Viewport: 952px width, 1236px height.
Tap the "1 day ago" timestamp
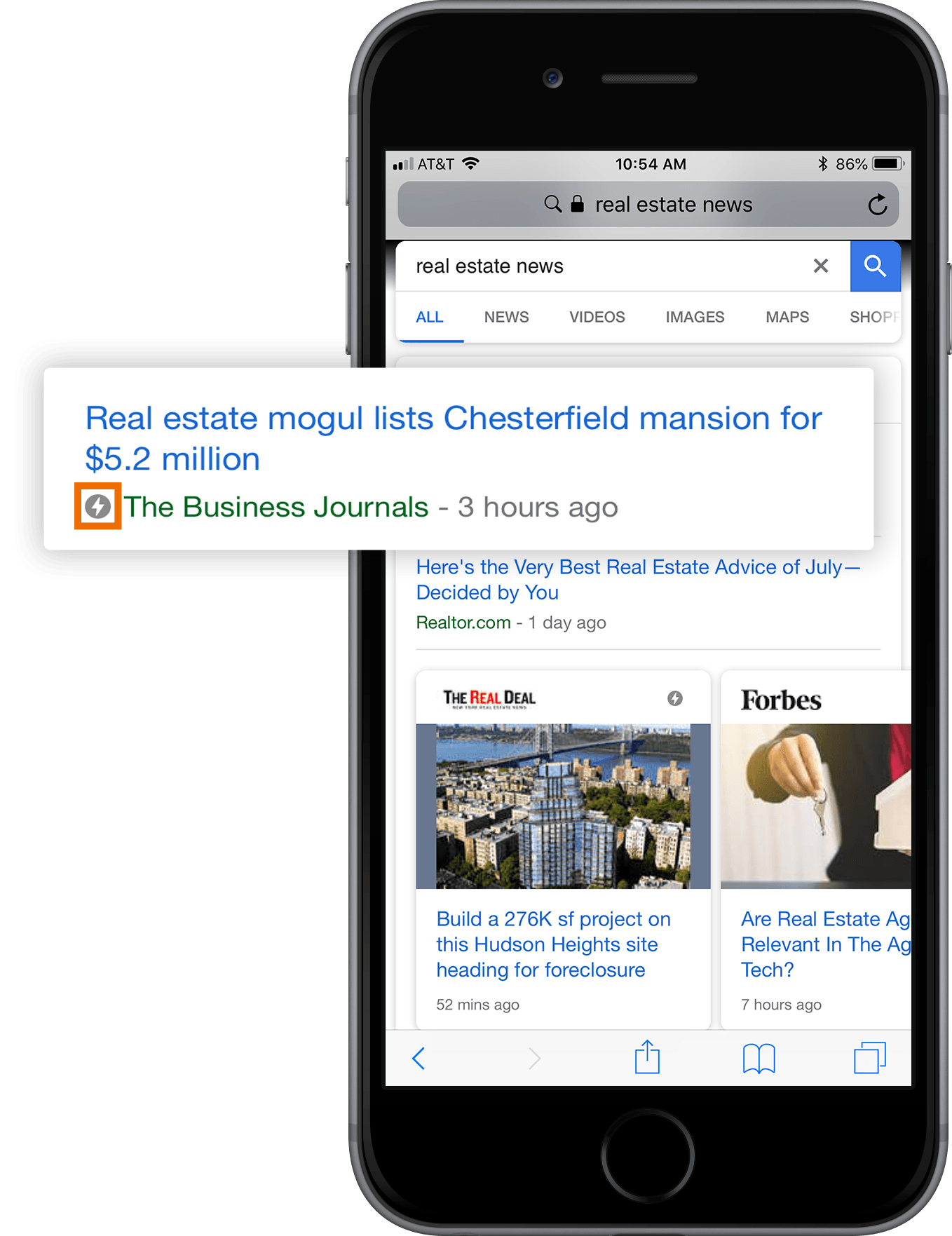coord(567,623)
